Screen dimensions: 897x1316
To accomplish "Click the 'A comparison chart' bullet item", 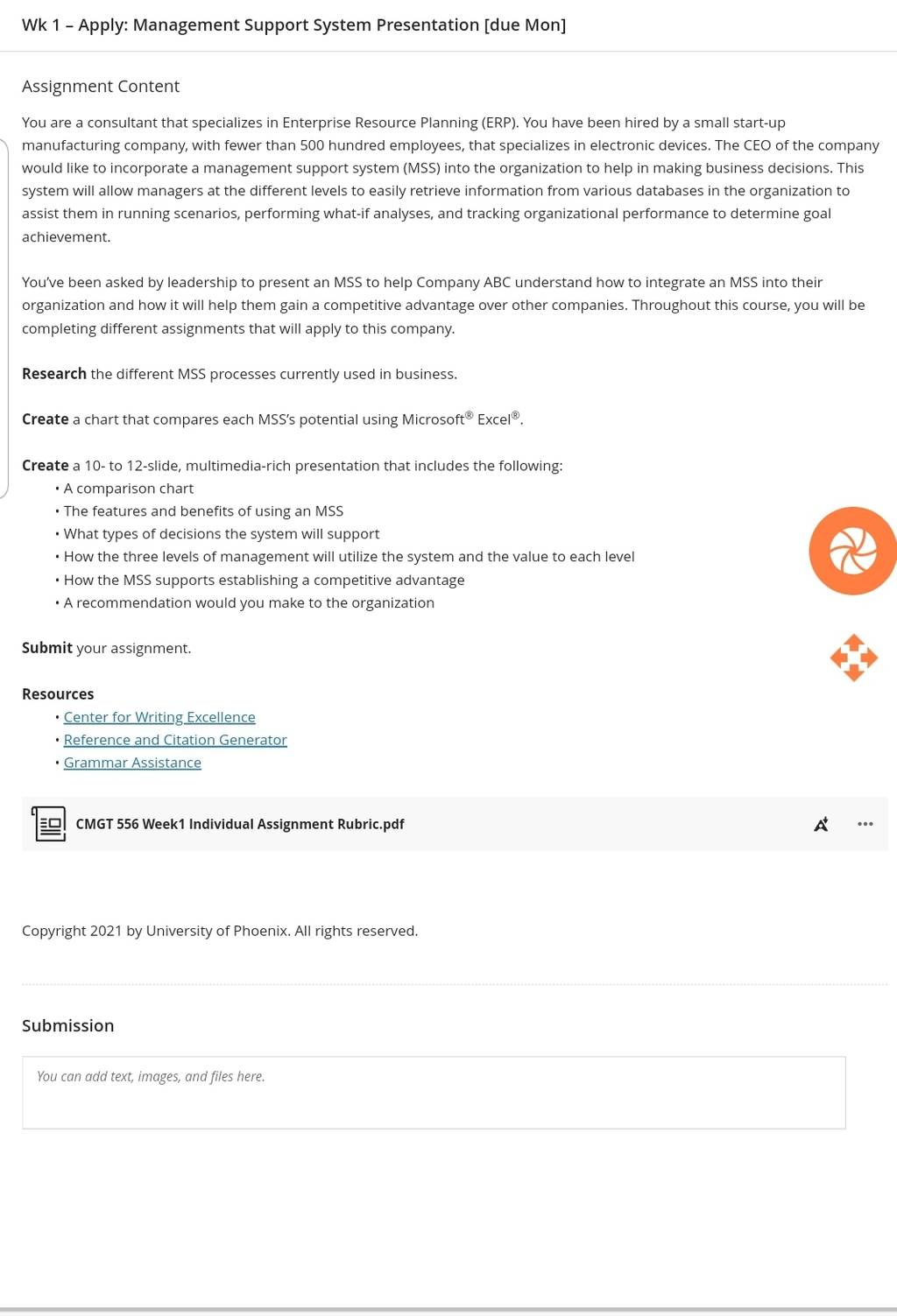I will point(128,489).
